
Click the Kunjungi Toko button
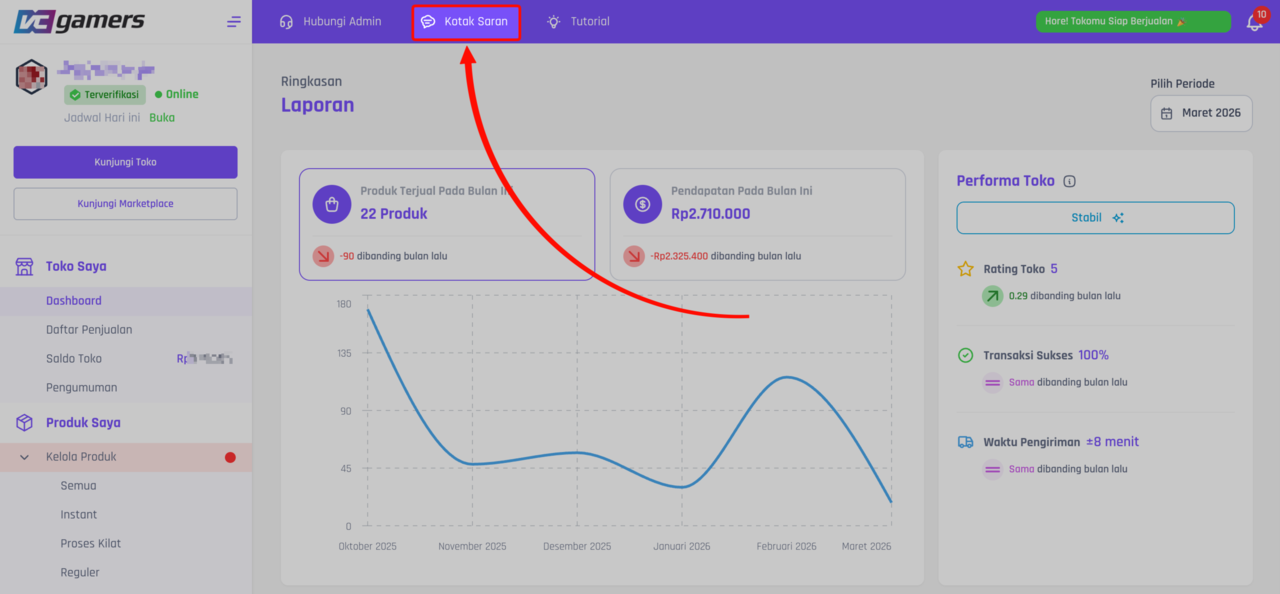pos(125,162)
